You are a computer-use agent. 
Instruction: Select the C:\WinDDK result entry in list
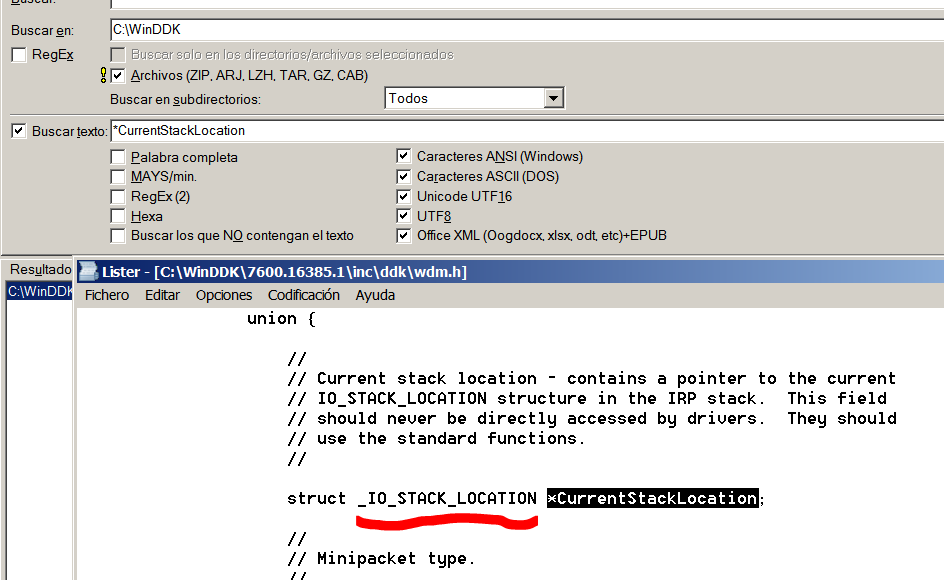pos(40,292)
